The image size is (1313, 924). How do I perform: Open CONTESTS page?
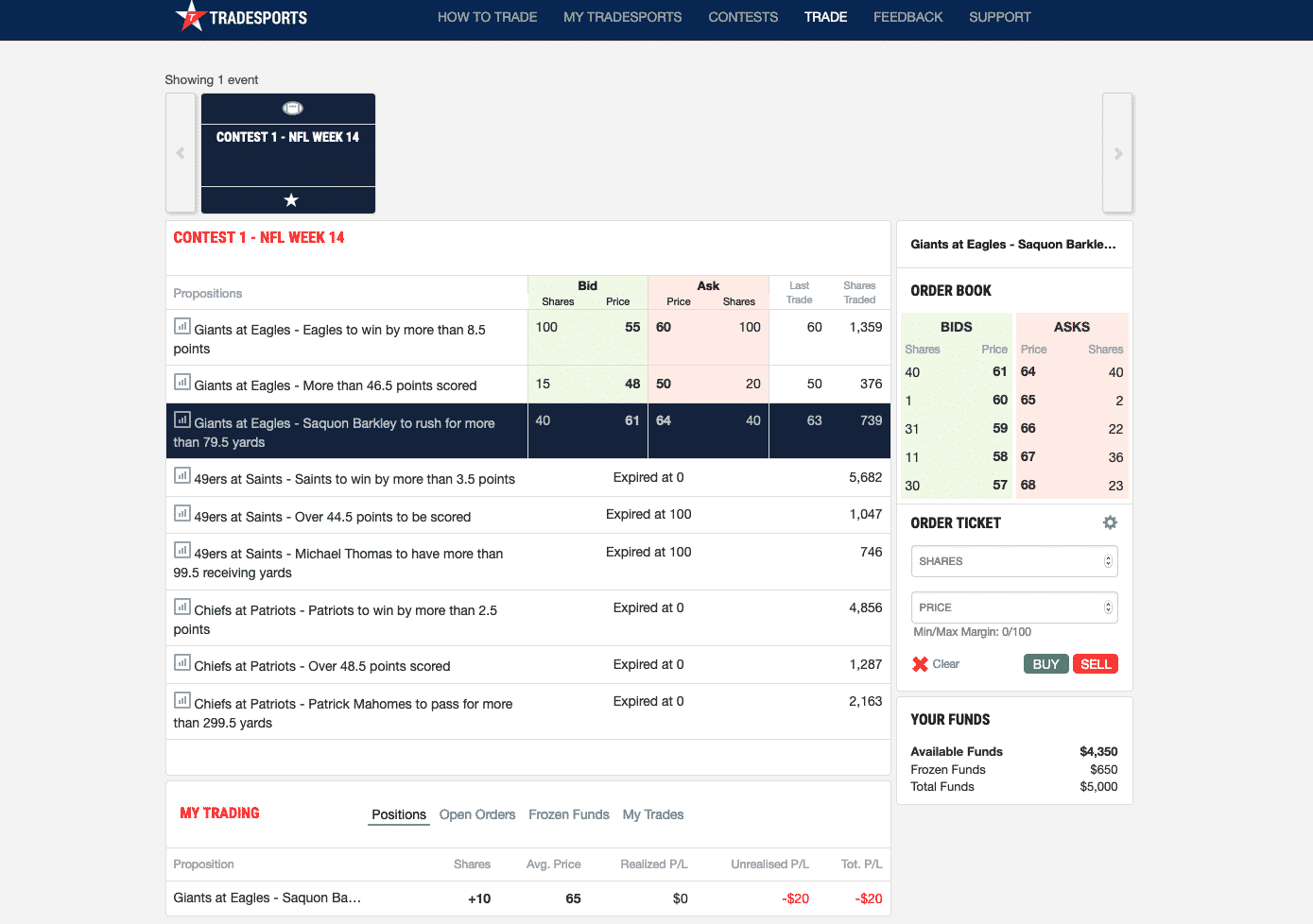[x=743, y=17]
